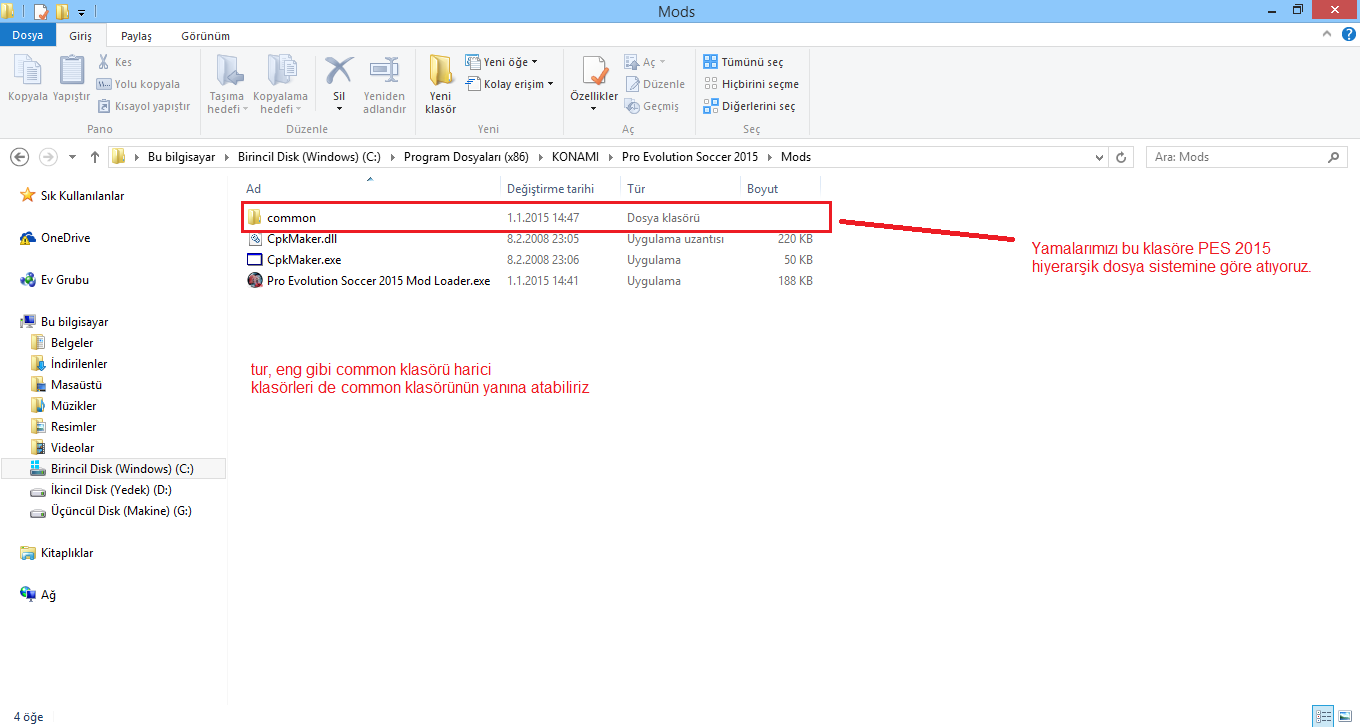Open Belgeler in the navigation pane
This screenshot has height=727, width=1360.
point(62,343)
